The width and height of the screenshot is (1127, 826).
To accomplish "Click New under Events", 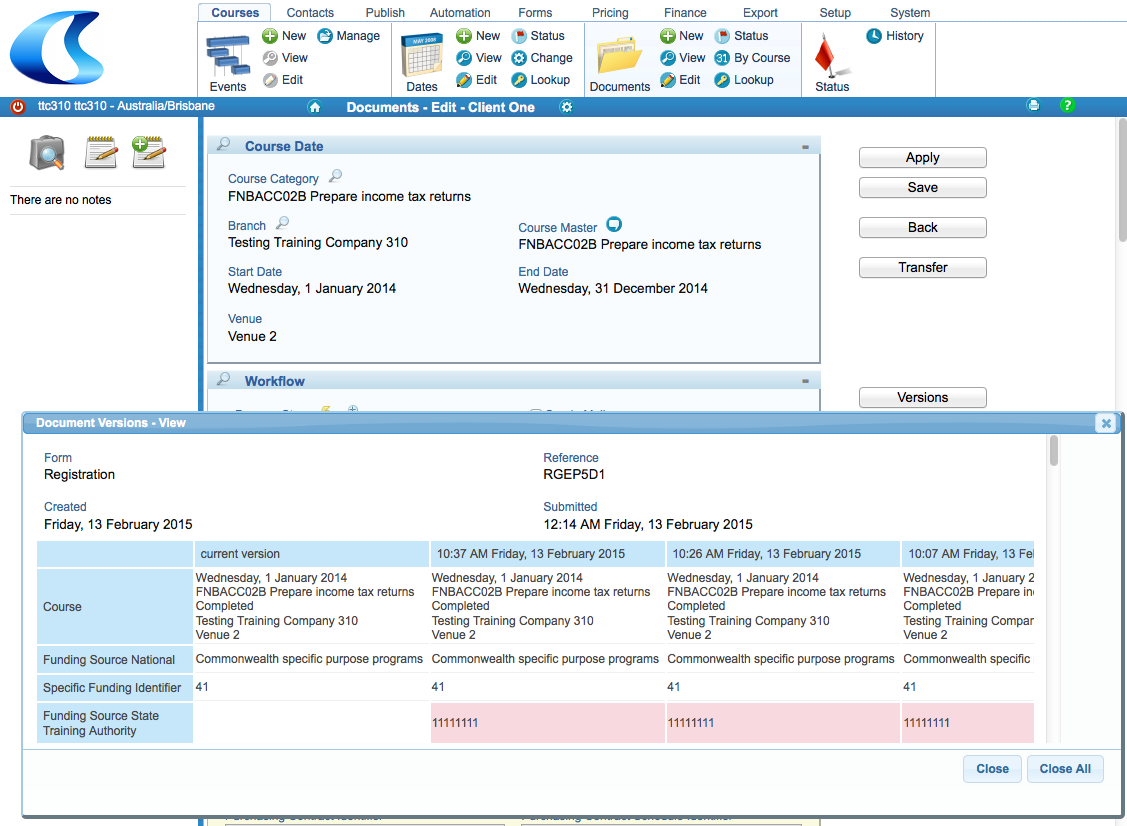I will [285, 36].
